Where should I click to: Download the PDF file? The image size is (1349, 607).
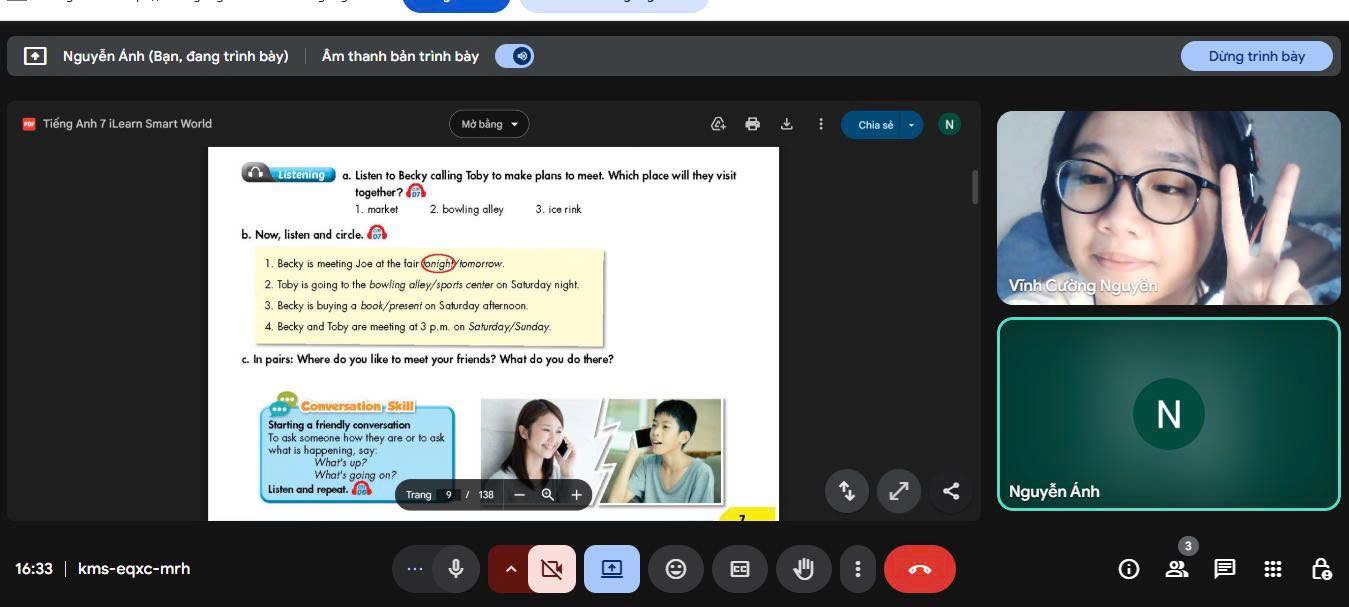pyautogui.click(x=787, y=124)
